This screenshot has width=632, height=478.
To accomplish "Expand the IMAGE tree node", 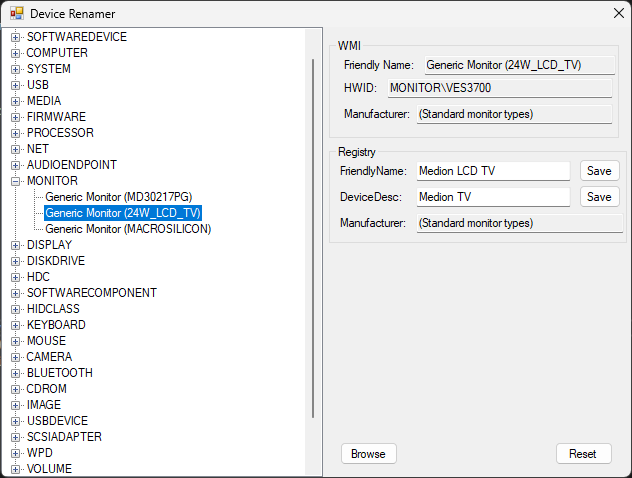I will [x=15, y=405].
